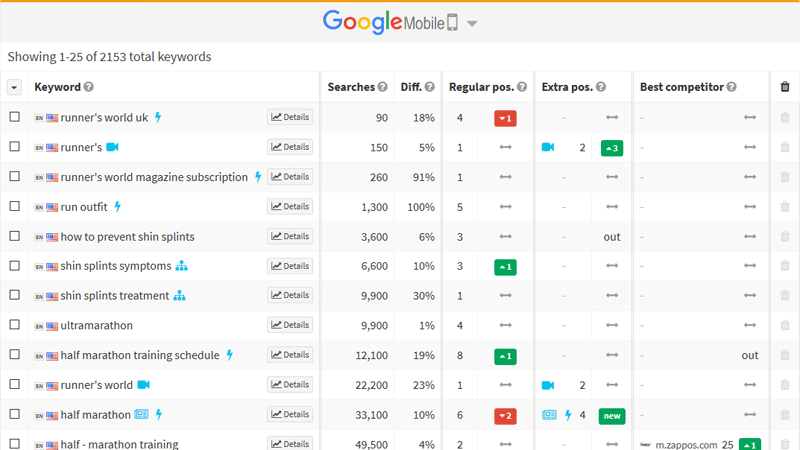Click the lightning icon beside half marathon keyword
The width and height of the screenshot is (800, 450).
159,415
